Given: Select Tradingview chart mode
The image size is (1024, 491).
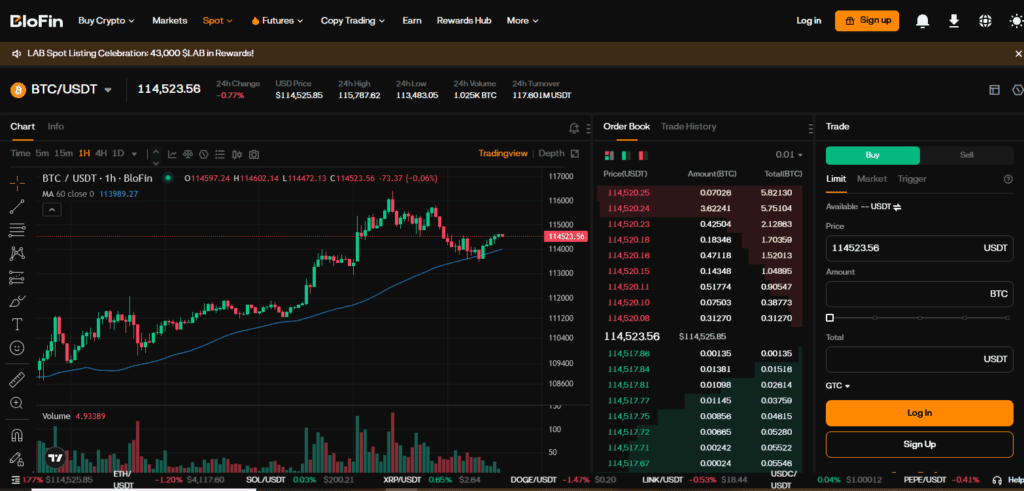Looking at the screenshot, I should pos(503,153).
